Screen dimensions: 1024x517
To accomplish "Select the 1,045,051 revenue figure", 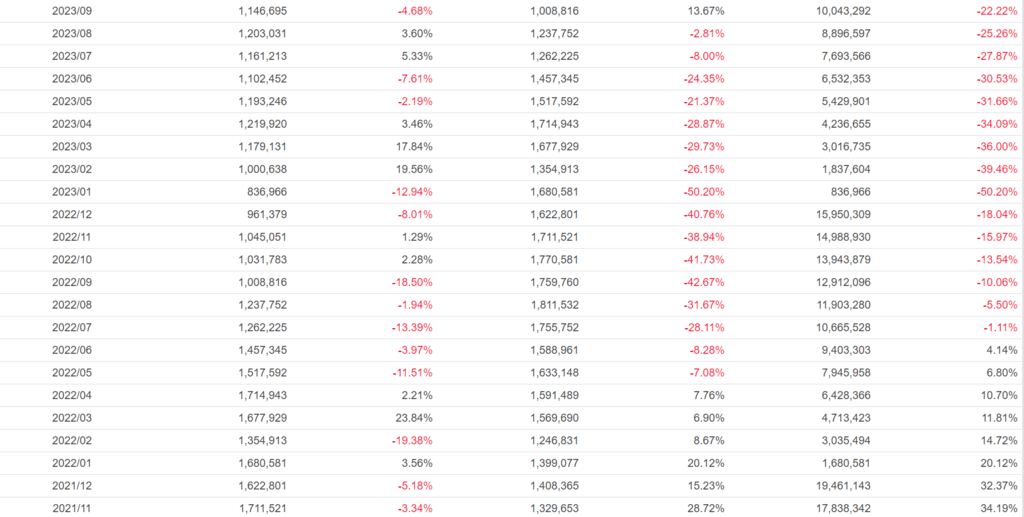I will [x=262, y=237].
